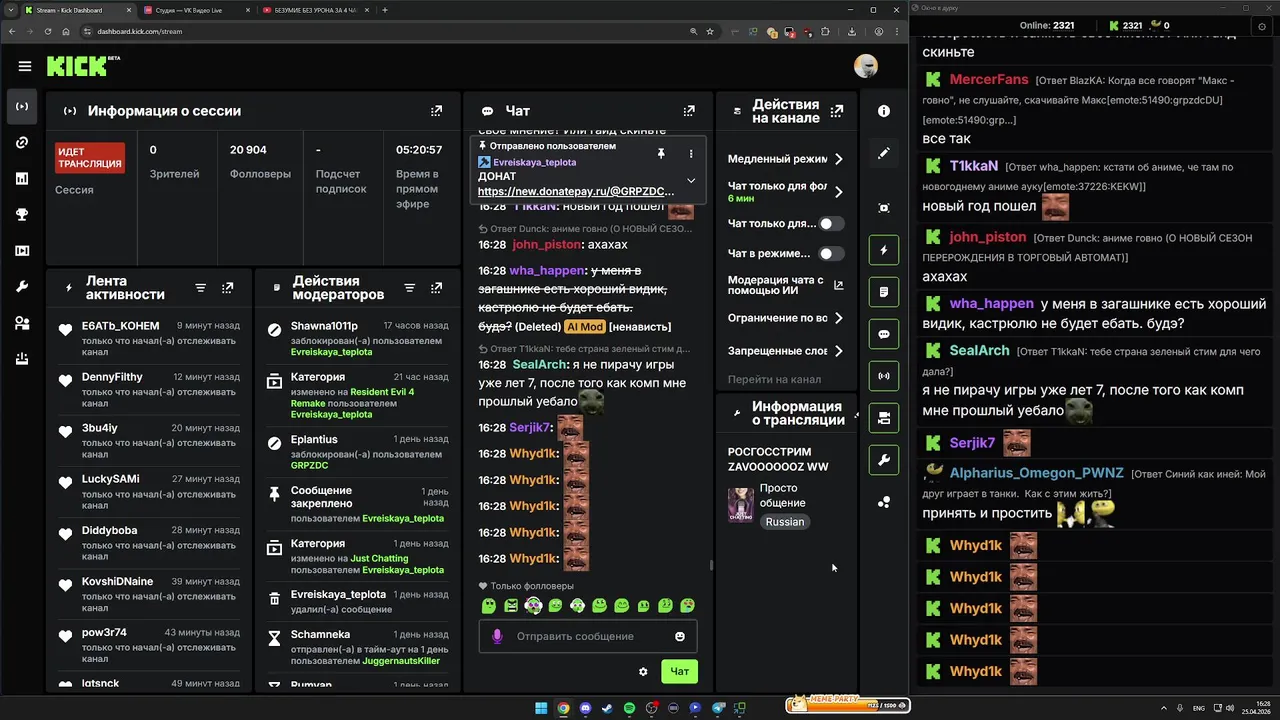Viewport: 1280px width, 720px height.
Task: Select the stream icon in left sidebar
Action: (x=22, y=106)
